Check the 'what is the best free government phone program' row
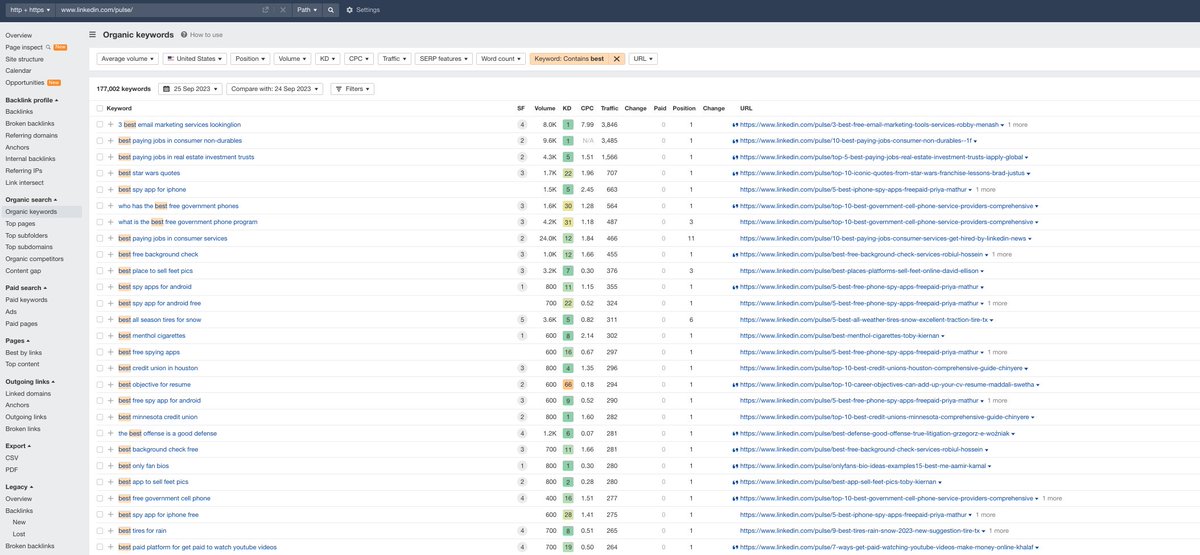Screen dimensions: 1200x555 click(x=100, y=222)
